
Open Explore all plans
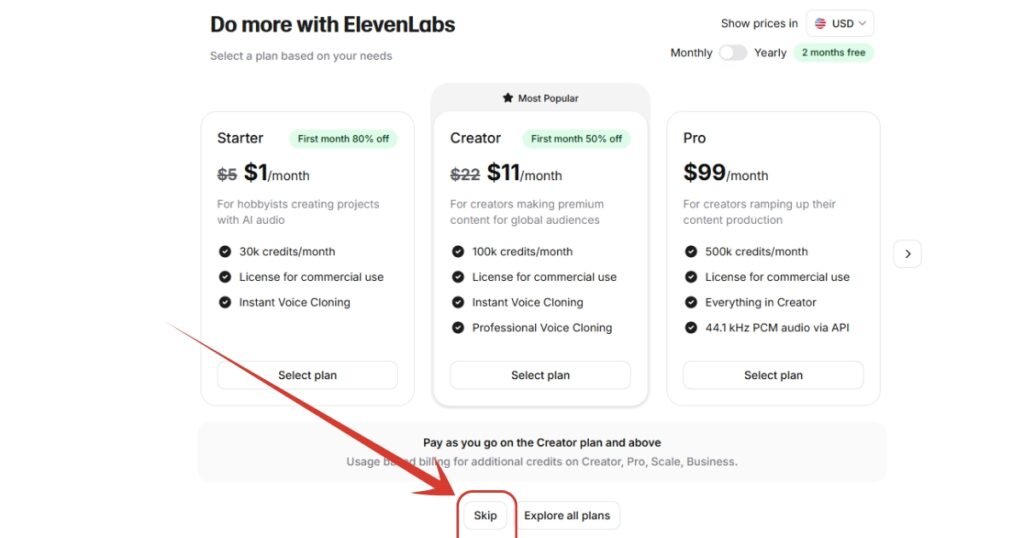point(567,516)
